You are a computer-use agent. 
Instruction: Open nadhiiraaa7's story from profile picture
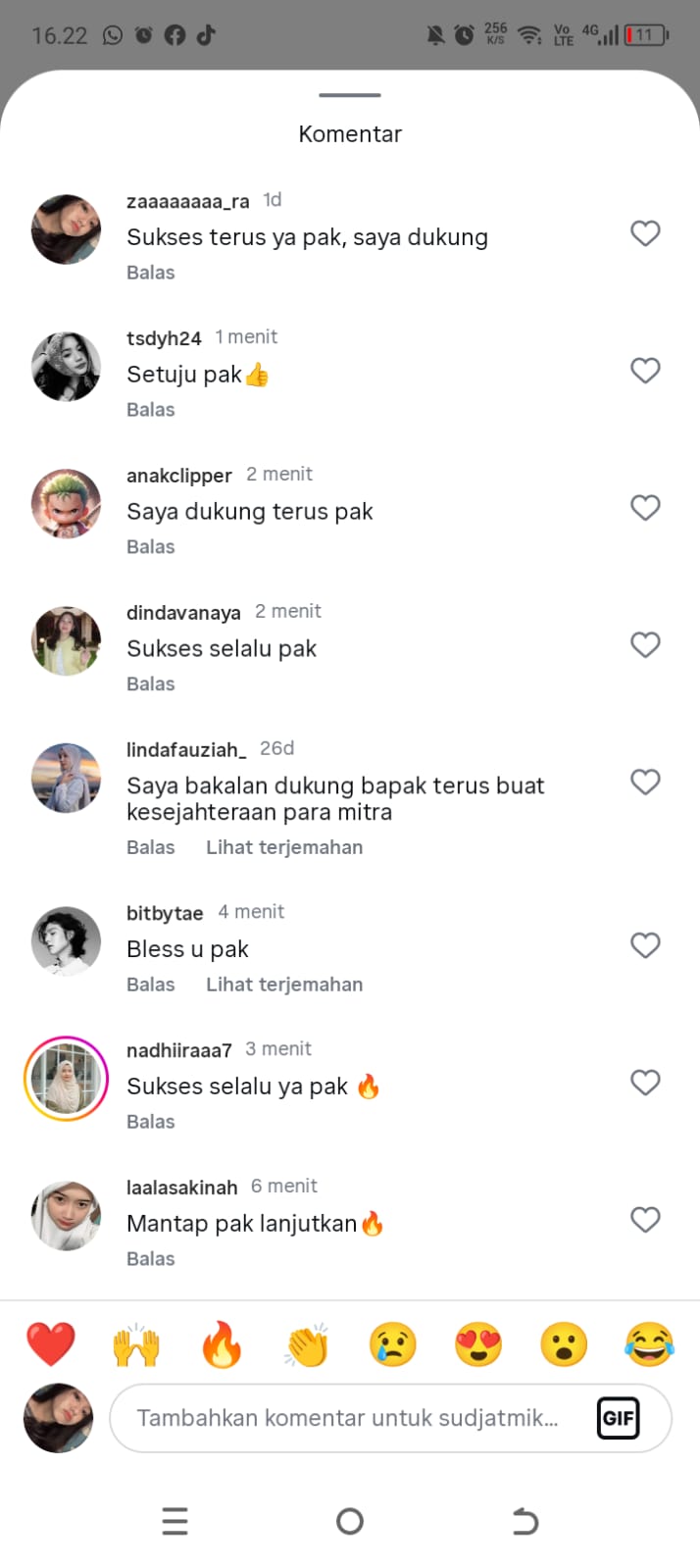[x=66, y=1079]
